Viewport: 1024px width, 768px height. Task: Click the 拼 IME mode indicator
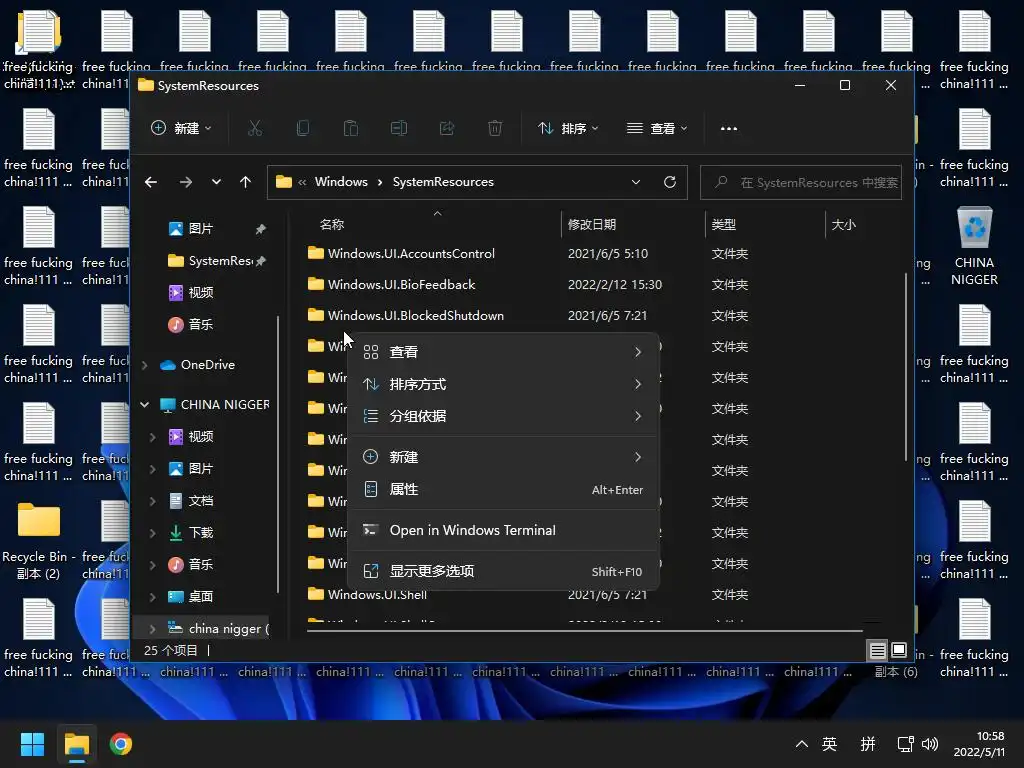[868, 744]
